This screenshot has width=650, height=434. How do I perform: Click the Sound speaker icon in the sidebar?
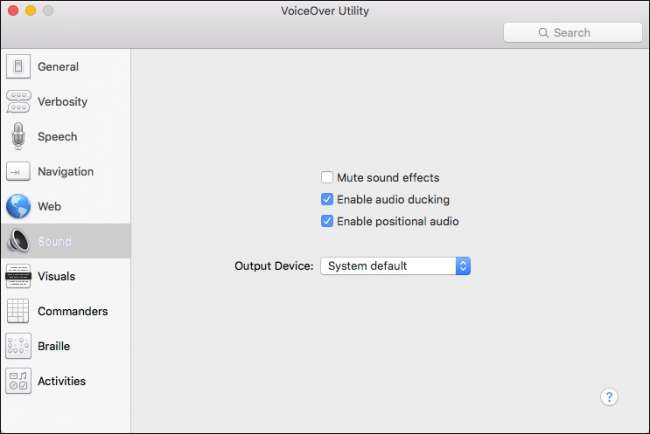pyautogui.click(x=18, y=241)
